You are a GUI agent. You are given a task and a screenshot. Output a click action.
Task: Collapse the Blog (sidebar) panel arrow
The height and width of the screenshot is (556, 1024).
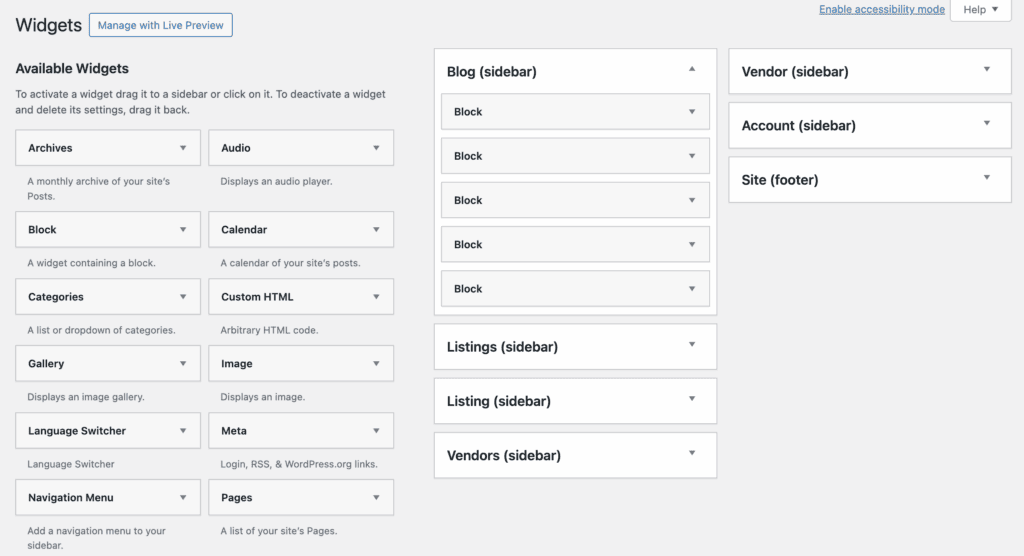click(692, 69)
